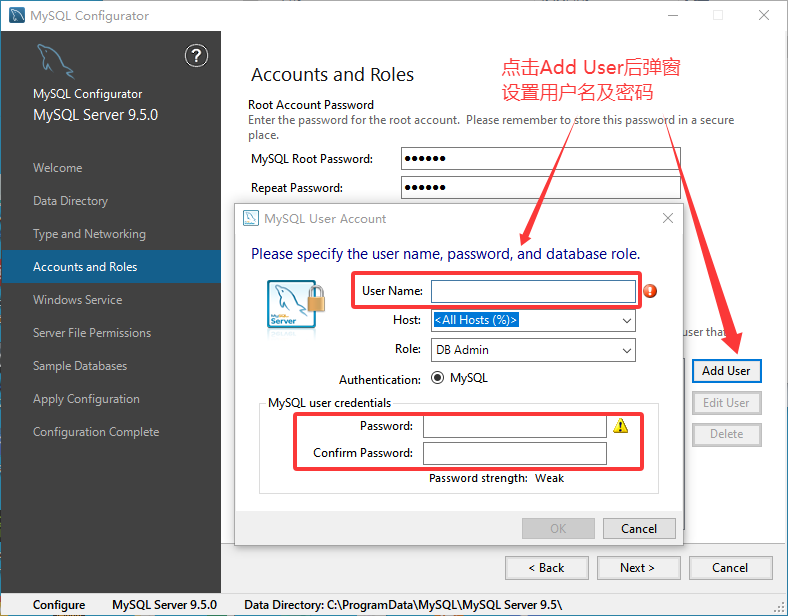Click 'Please specify the user name' instruction text
788x616 pixels.
pos(445,254)
